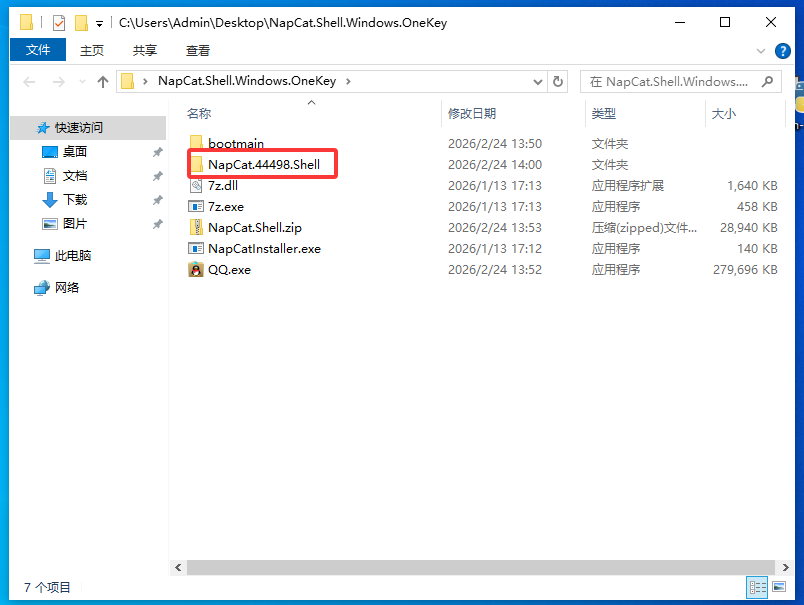
Task: Sort by Name (名称) column
Action: click(199, 113)
